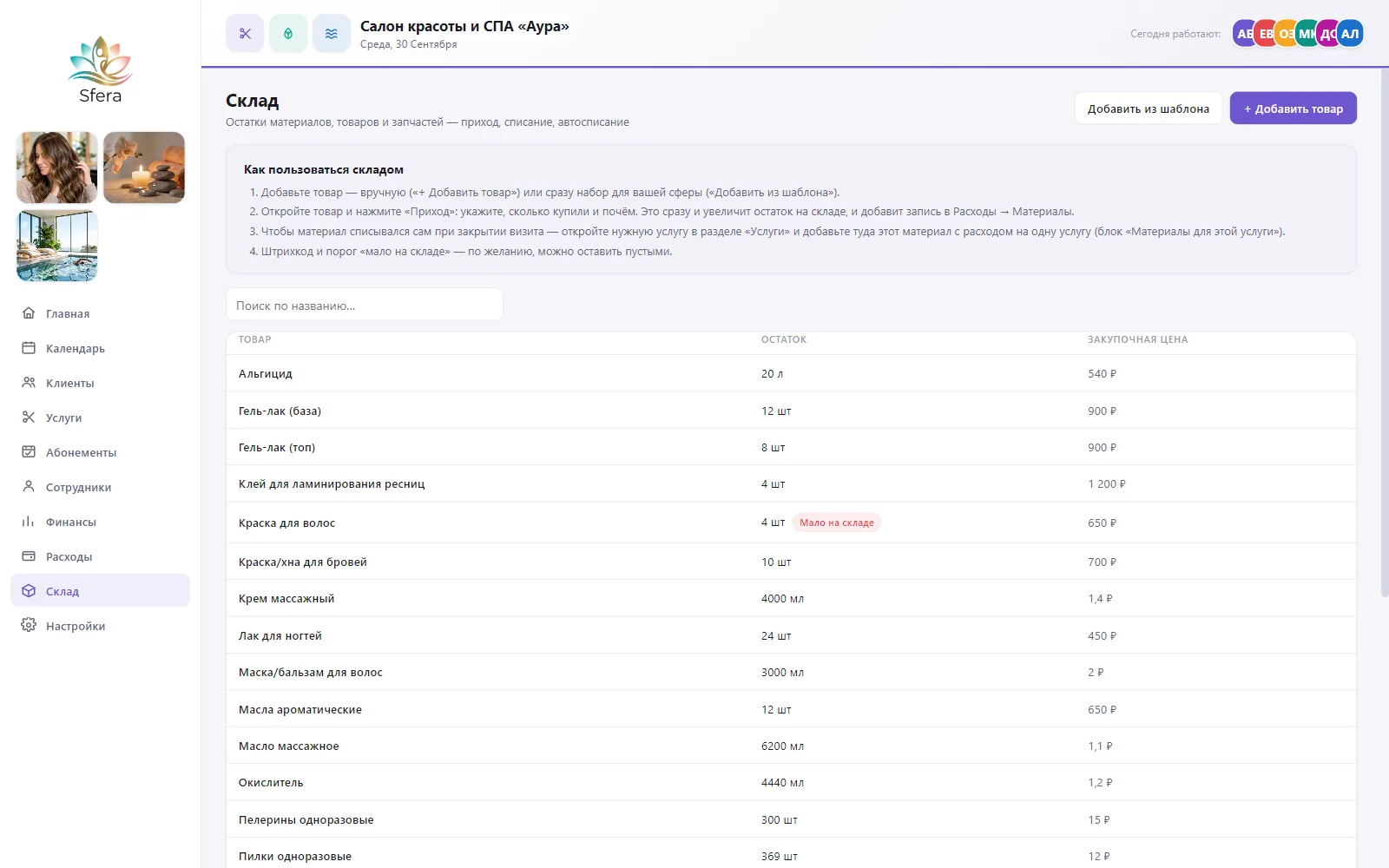1389x868 pixels.
Task: Open the Лак для ногтей row
Action: (x=791, y=635)
